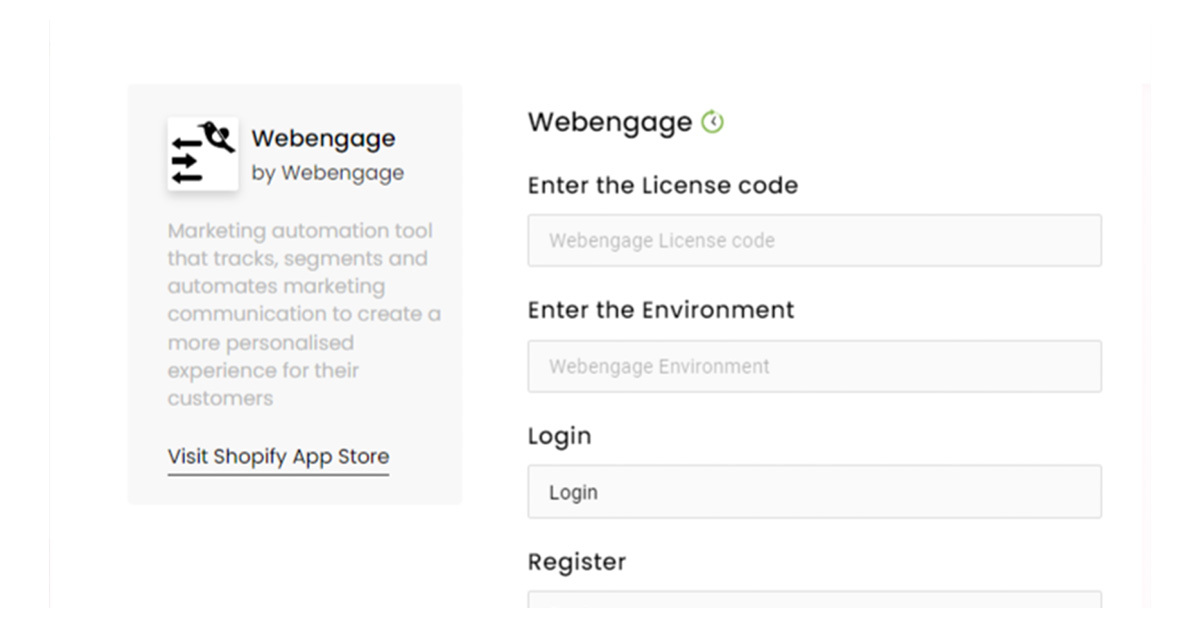Click the "Enter the License code" label
The height and width of the screenshot is (628, 1200).
[662, 185]
